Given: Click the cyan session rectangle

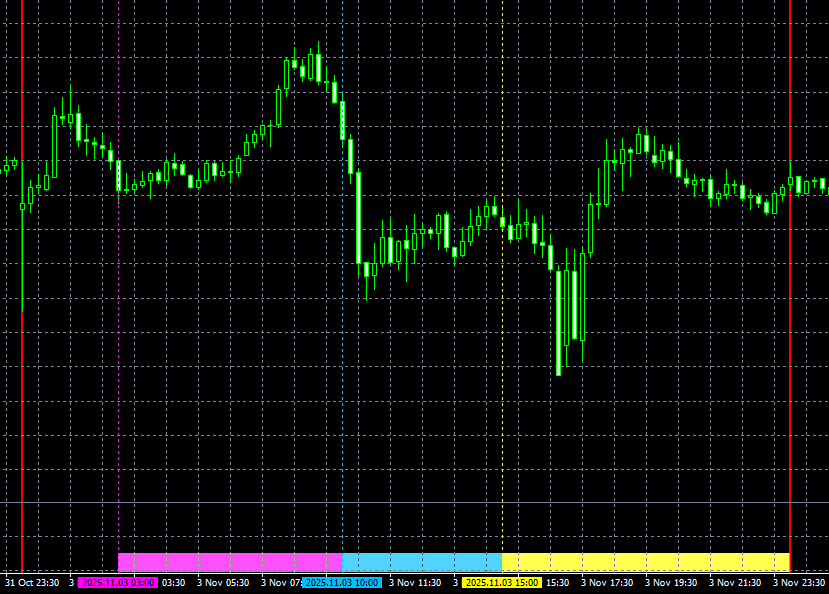Looking at the screenshot, I should (x=422, y=562).
